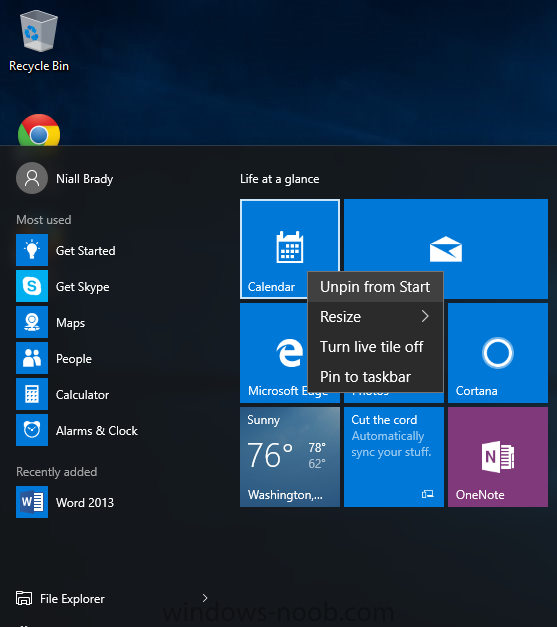Click the File Explorer label

click(72, 599)
